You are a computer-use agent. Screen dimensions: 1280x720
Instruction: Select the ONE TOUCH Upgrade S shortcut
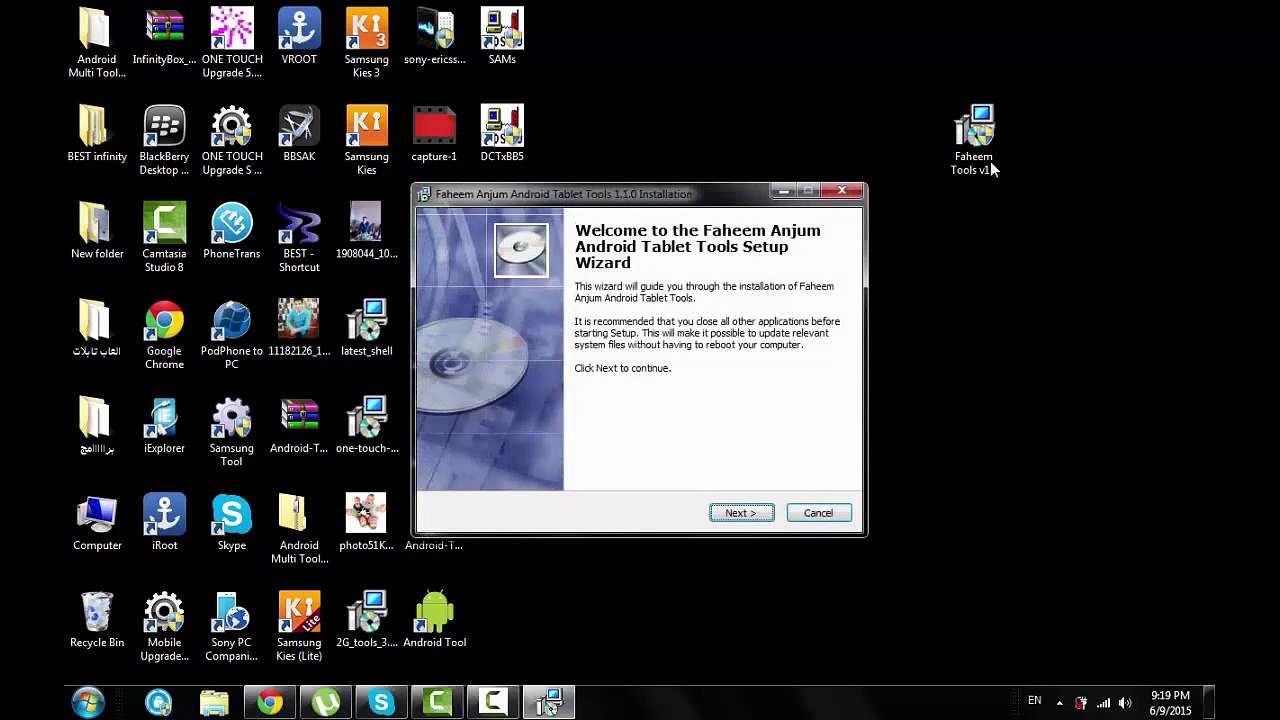pyautogui.click(x=232, y=140)
